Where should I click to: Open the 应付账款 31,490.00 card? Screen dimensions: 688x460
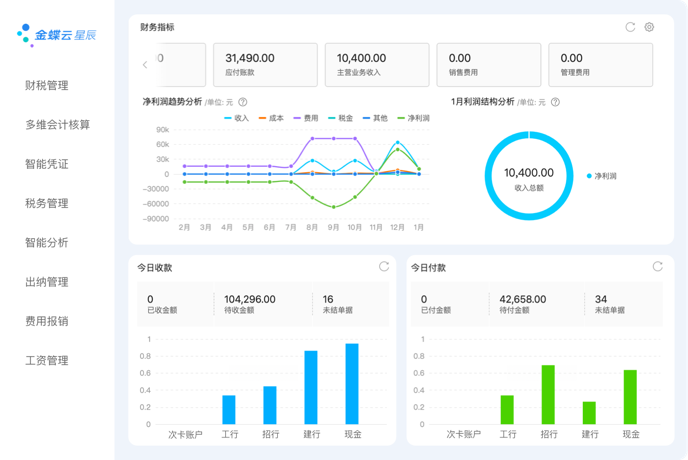click(264, 65)
